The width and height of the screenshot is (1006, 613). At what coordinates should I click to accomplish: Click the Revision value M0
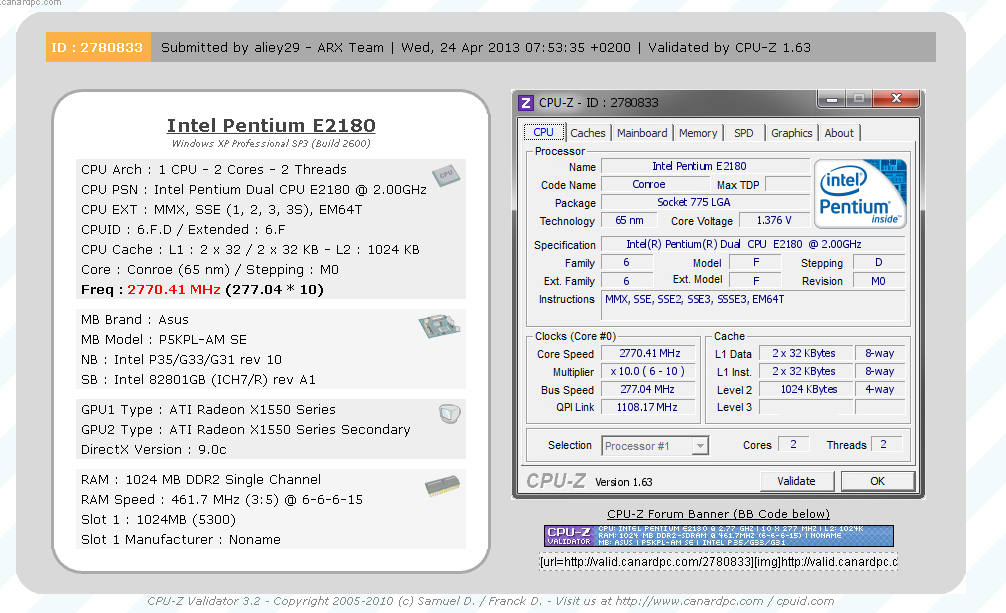(x=878, y=281)
